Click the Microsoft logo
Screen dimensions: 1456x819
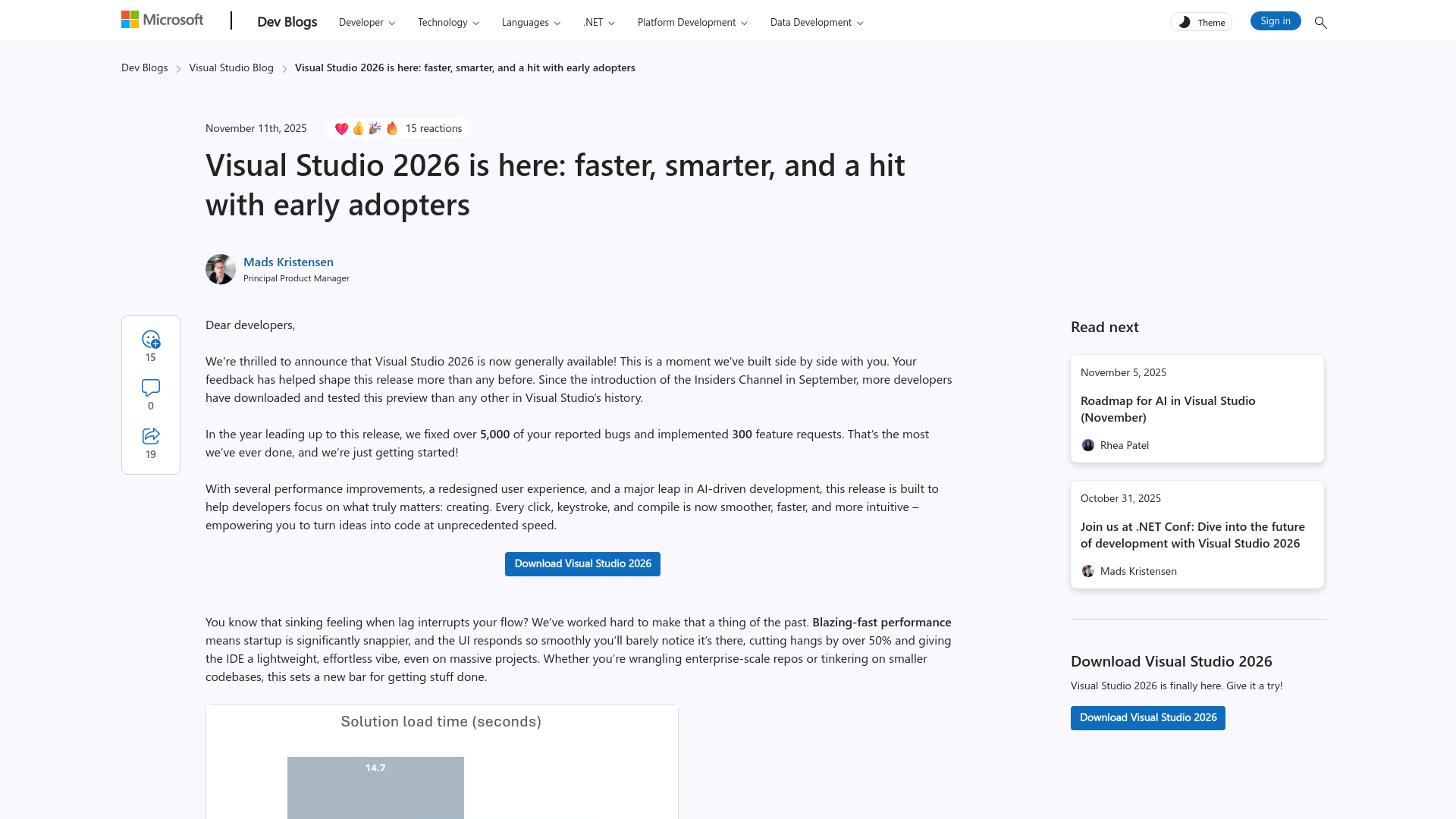click(x=161, y=19)
